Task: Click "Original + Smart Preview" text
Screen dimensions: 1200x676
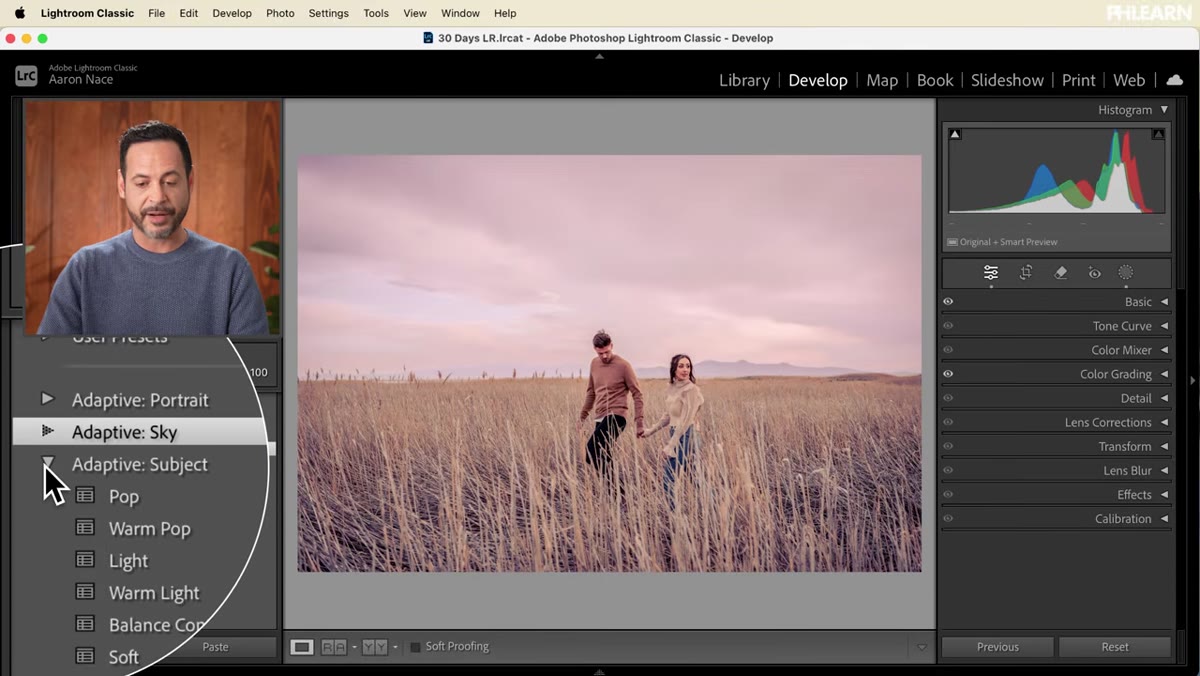Action: (1008, 242)
